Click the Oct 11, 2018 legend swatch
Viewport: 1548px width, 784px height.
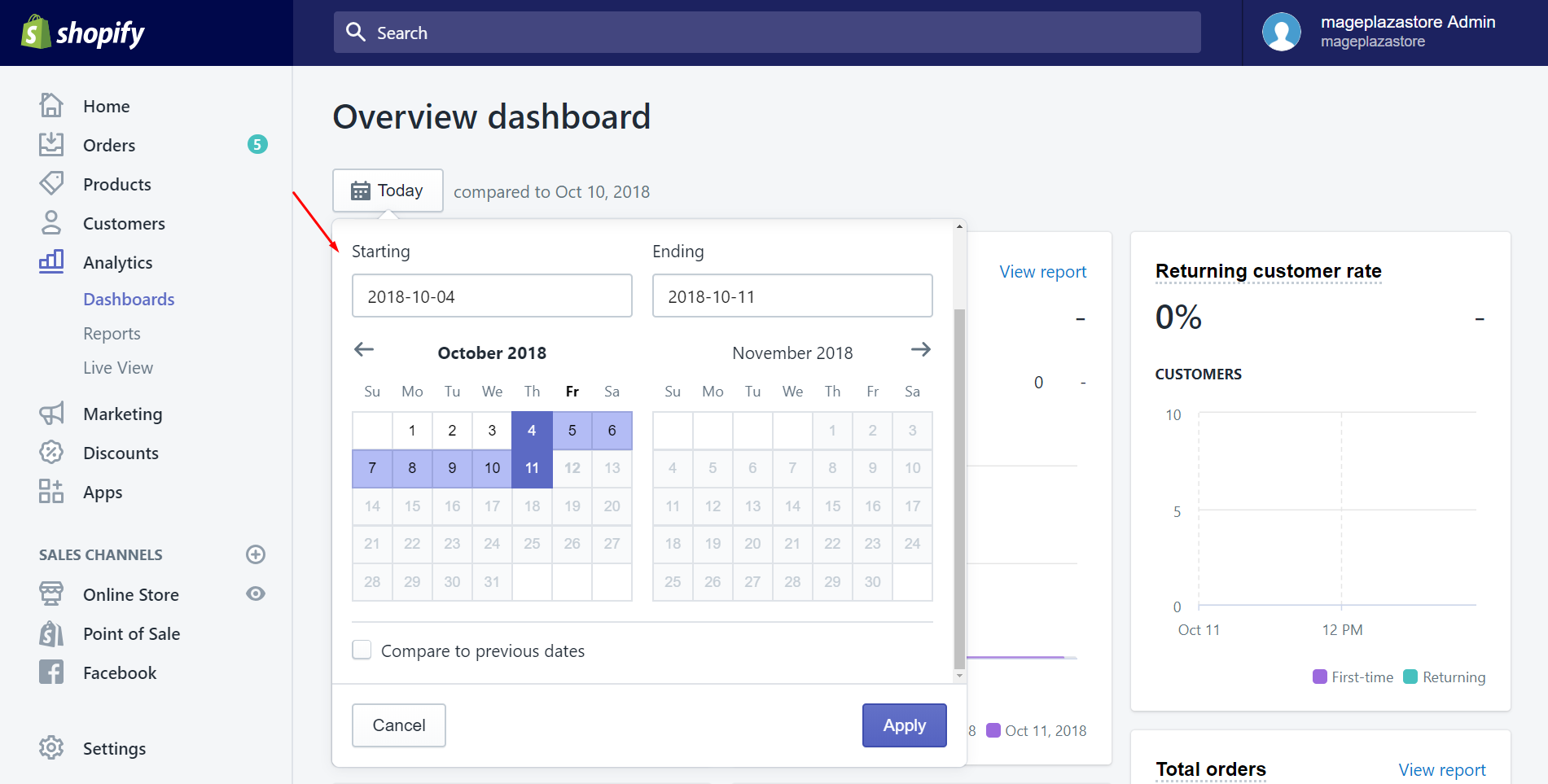[993, 730]
